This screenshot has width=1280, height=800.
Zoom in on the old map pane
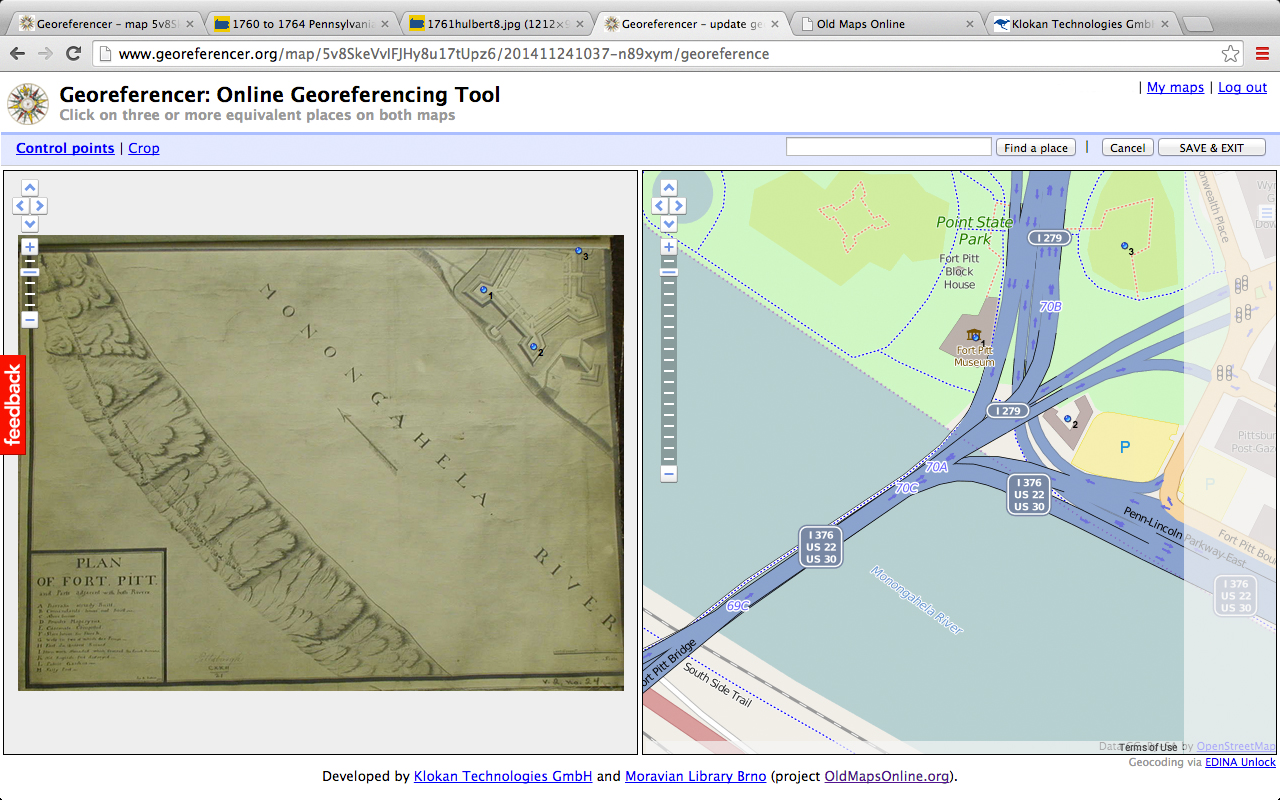pos(30,247)
